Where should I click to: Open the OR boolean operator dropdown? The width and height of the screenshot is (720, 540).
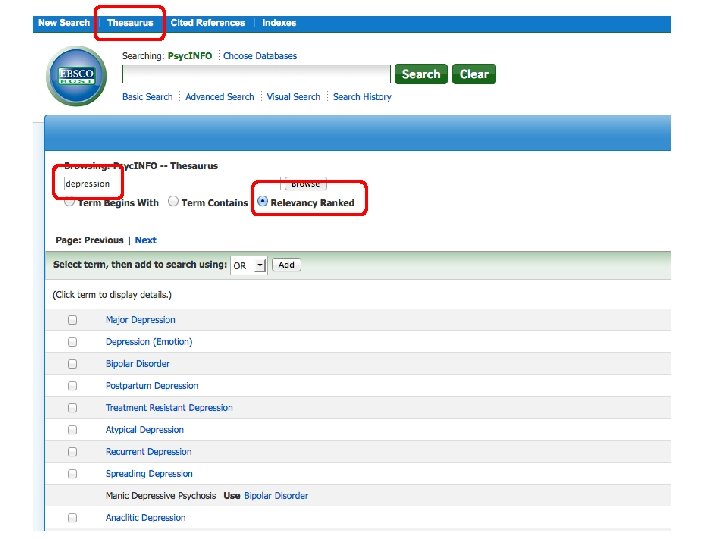(248, 265)
